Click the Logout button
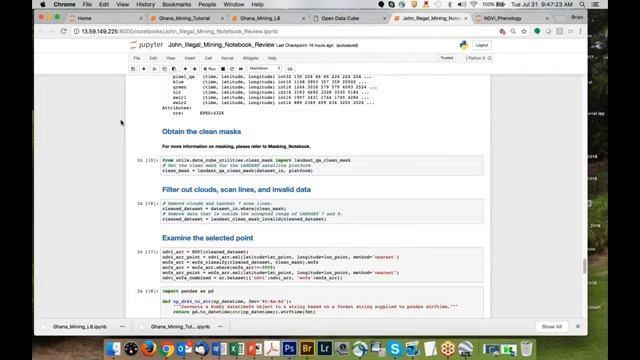This screenshot has height=360, width=640. click(x=482, y=45)
